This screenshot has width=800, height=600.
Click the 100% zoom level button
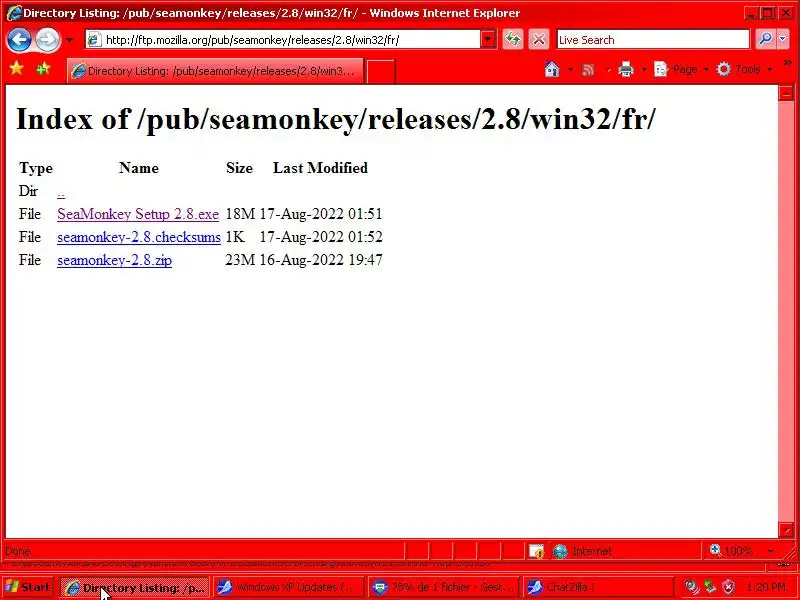731,551
